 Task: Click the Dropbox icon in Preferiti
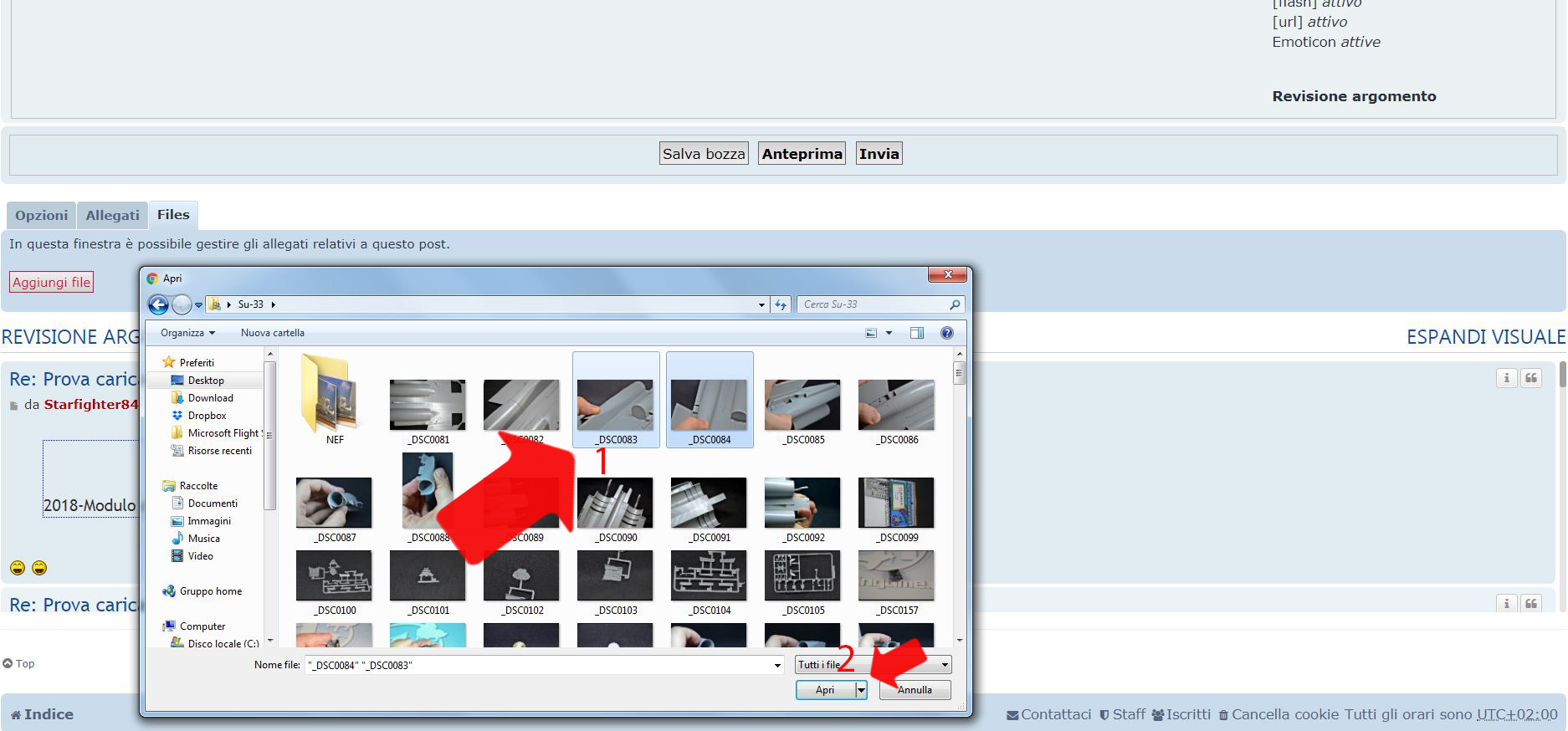[177, 416]
